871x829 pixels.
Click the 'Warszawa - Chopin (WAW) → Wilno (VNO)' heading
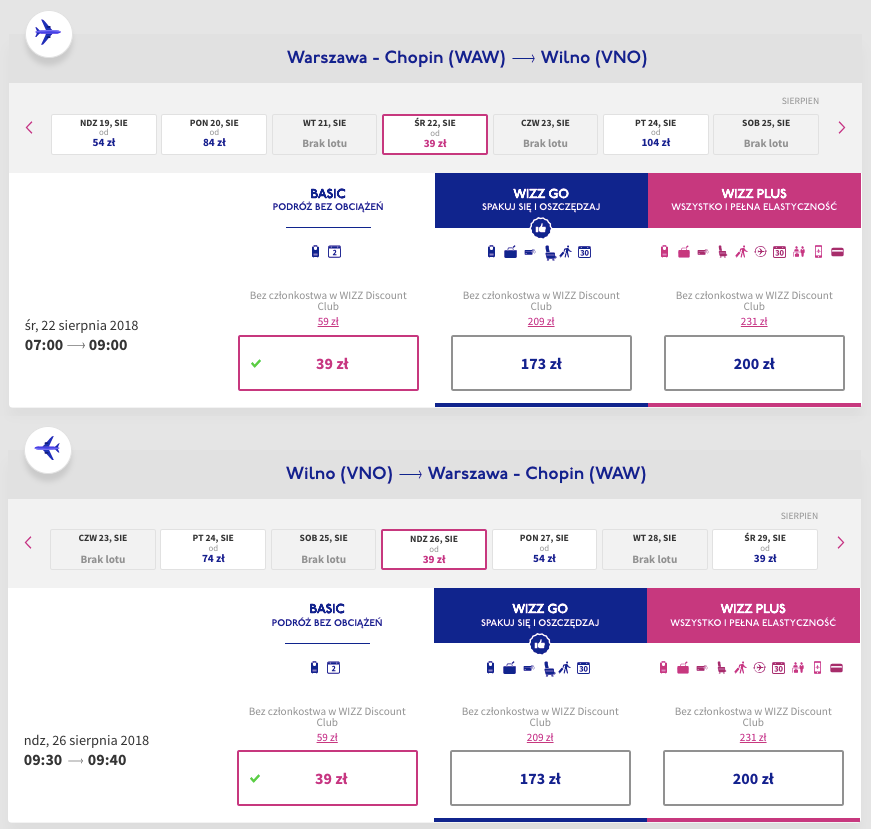pos(467,57)
